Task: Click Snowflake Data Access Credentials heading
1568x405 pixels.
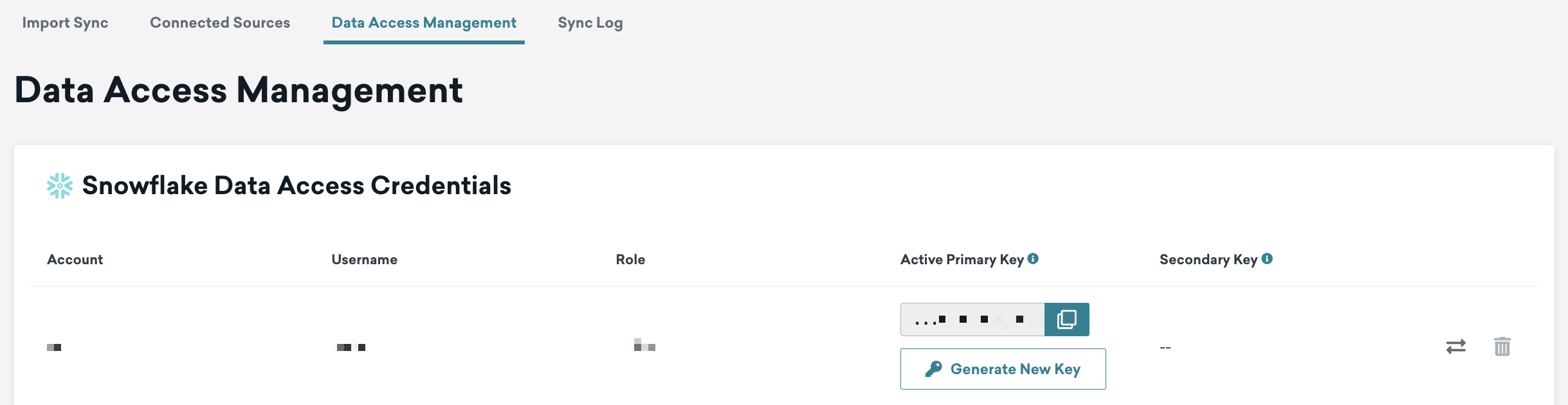Action: pos(296,186)
